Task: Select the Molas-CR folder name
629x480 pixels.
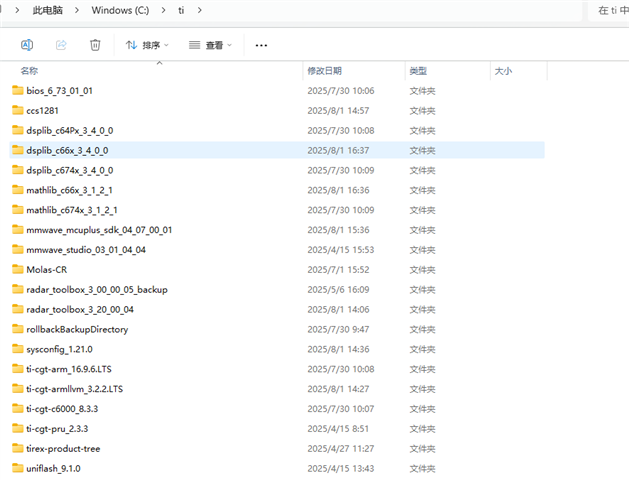Action: (47, 270)
